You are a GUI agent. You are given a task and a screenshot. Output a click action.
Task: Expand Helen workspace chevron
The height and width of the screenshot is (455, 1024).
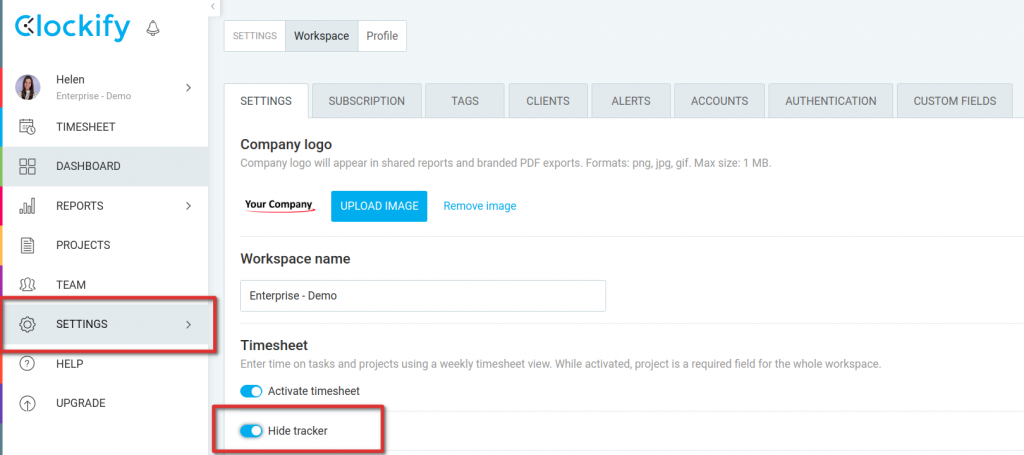(188, 87)
